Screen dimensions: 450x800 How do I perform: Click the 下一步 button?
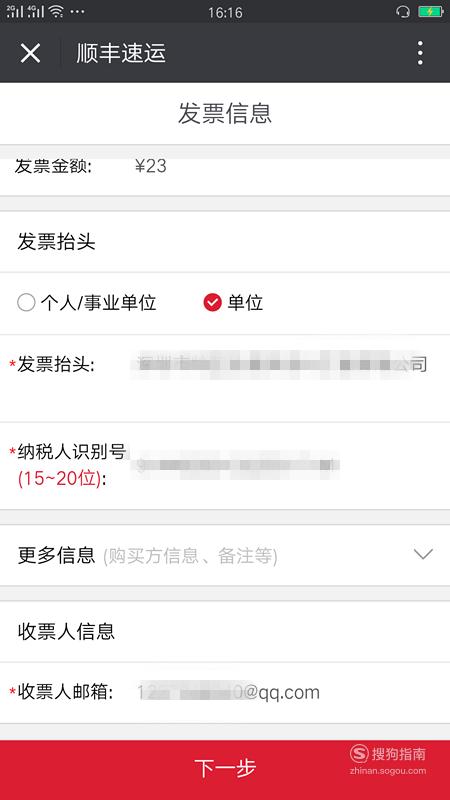click(225, 769)
